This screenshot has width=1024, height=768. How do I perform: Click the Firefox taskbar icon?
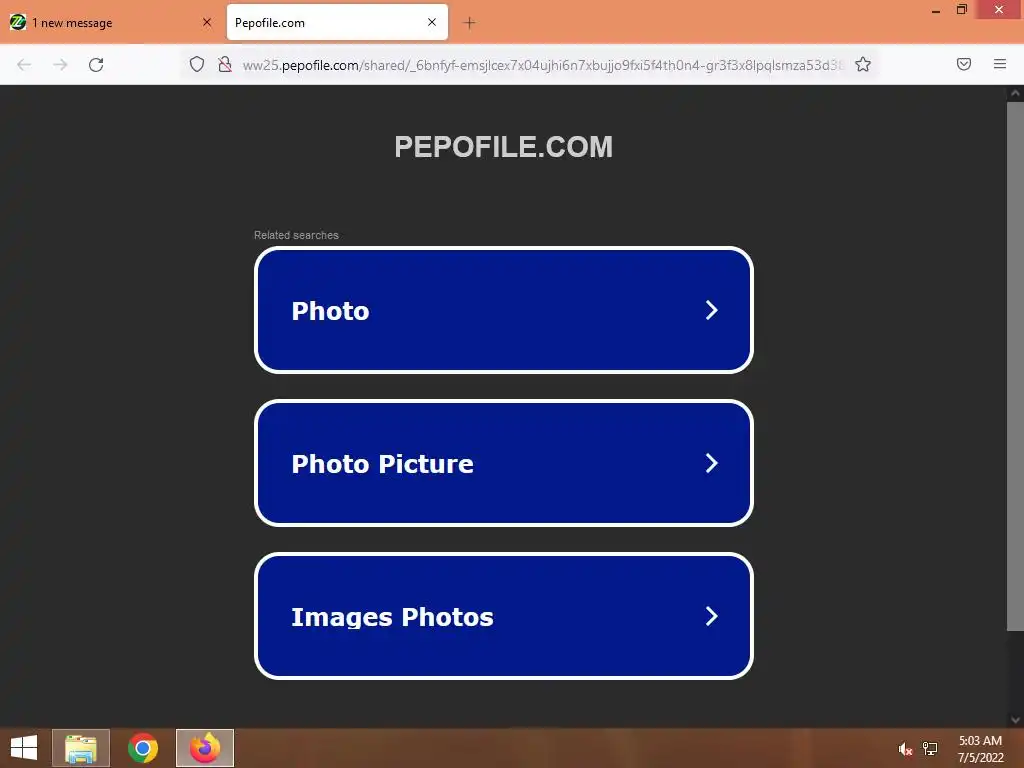[205, 748]
